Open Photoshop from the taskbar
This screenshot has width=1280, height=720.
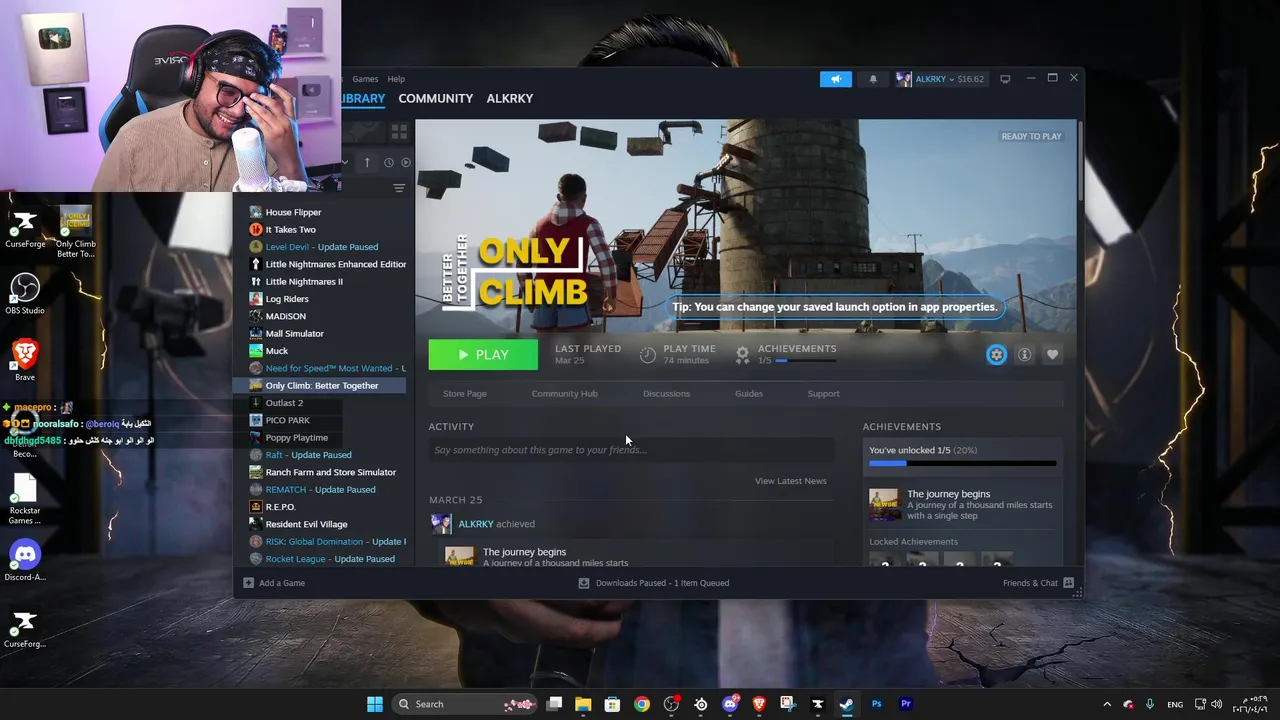pyautogui.click(x=876, y=704)
